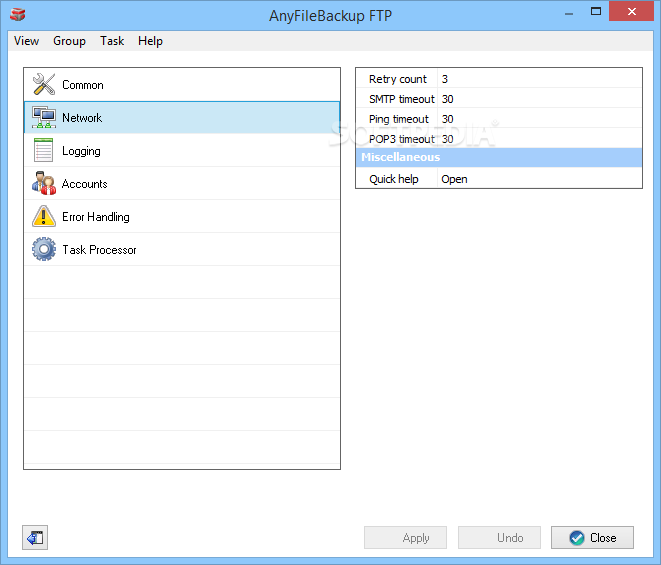Click the Common tools icon

tap(44, 84)
